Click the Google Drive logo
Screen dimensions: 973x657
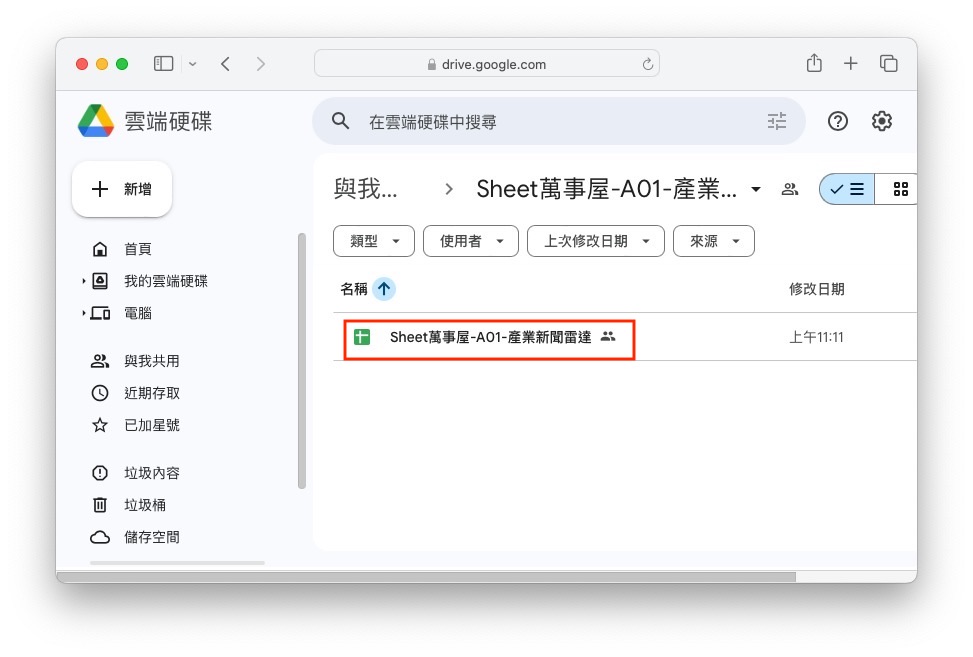click(96, 120)
